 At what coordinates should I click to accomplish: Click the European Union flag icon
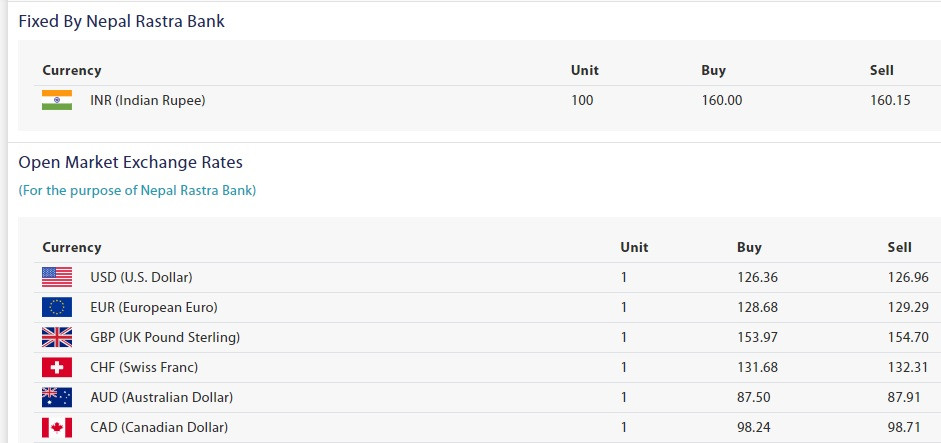(x=57, y=307)
